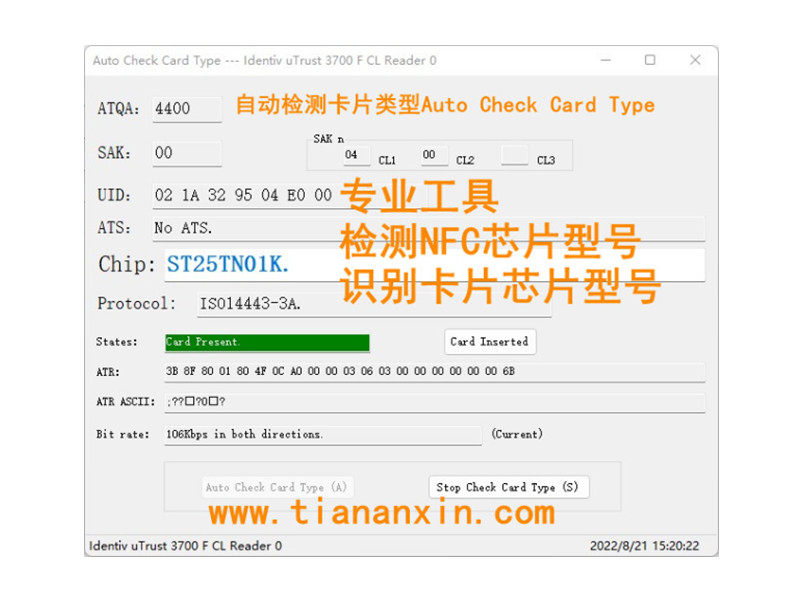This screenshot has width=800, height=600.
Task: Click the ATQA: label
Action: pyautogui.click(x=118, y=109)
